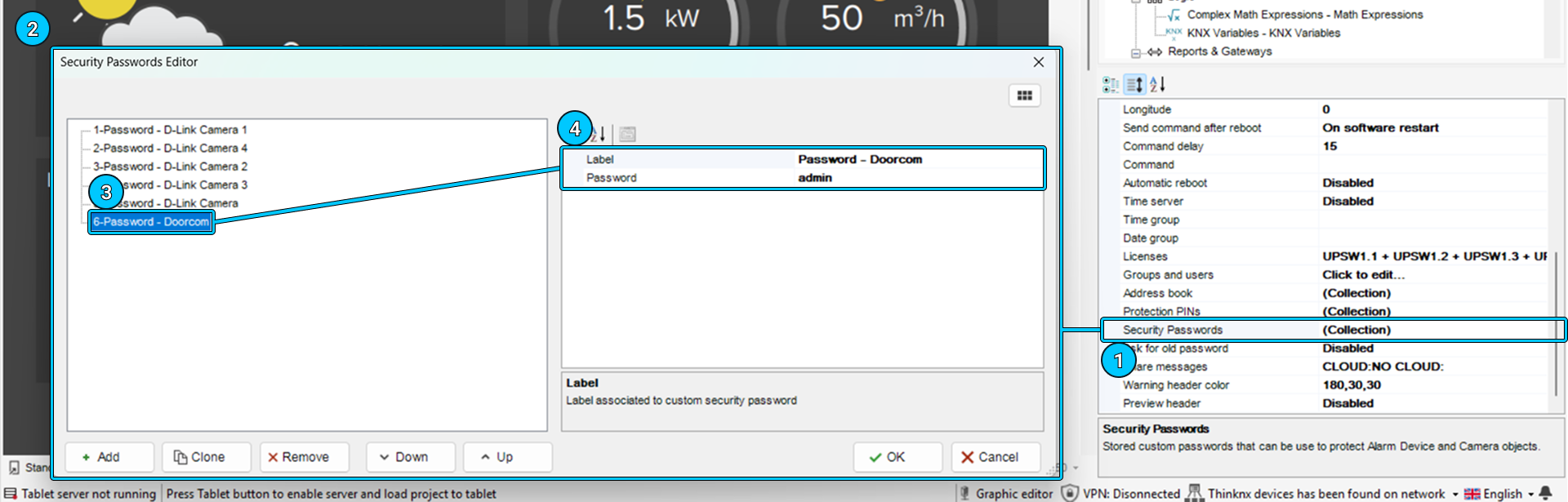
Task: Click the UK flag language icon
Action: point(1472,494)
